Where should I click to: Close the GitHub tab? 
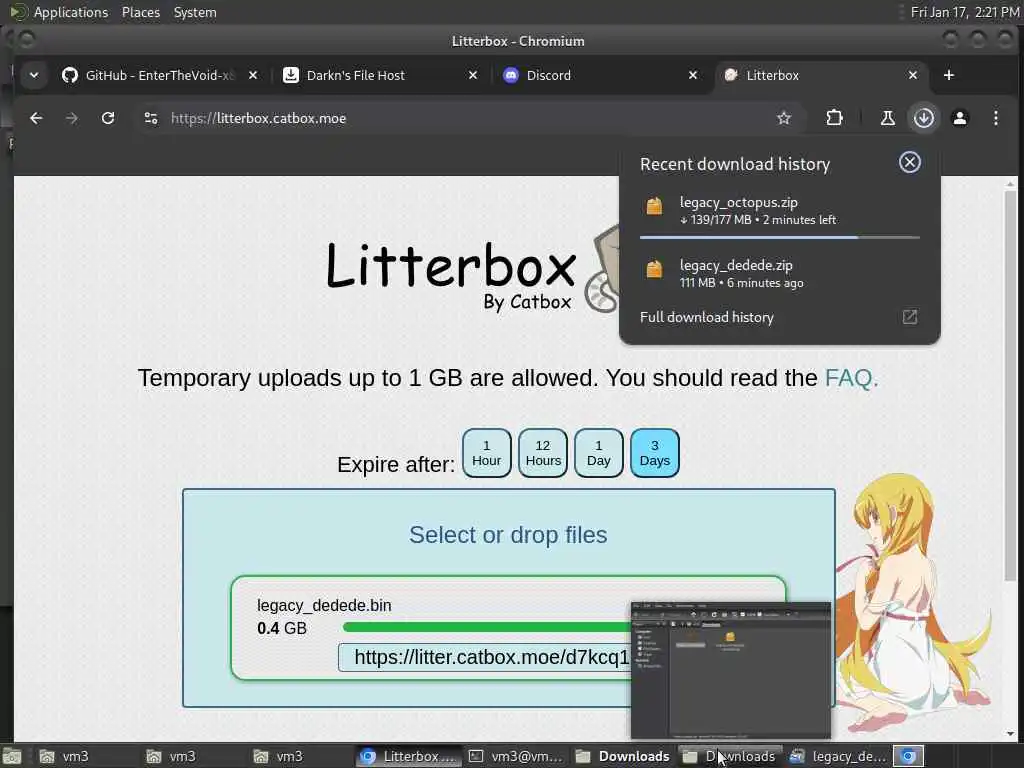coord(253,75)
